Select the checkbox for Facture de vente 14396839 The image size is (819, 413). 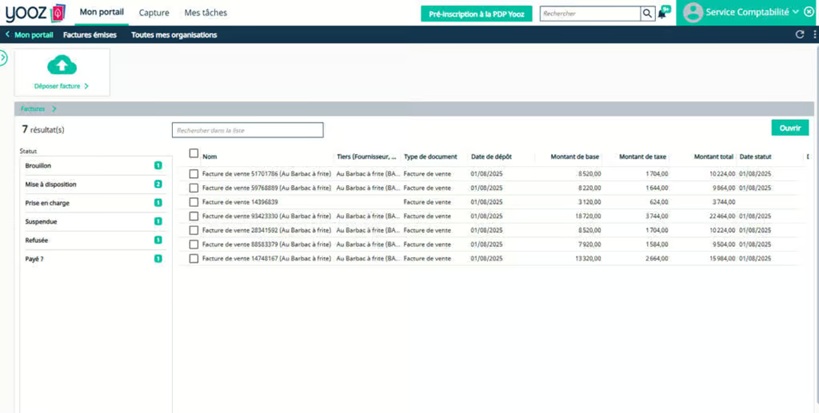194,202
